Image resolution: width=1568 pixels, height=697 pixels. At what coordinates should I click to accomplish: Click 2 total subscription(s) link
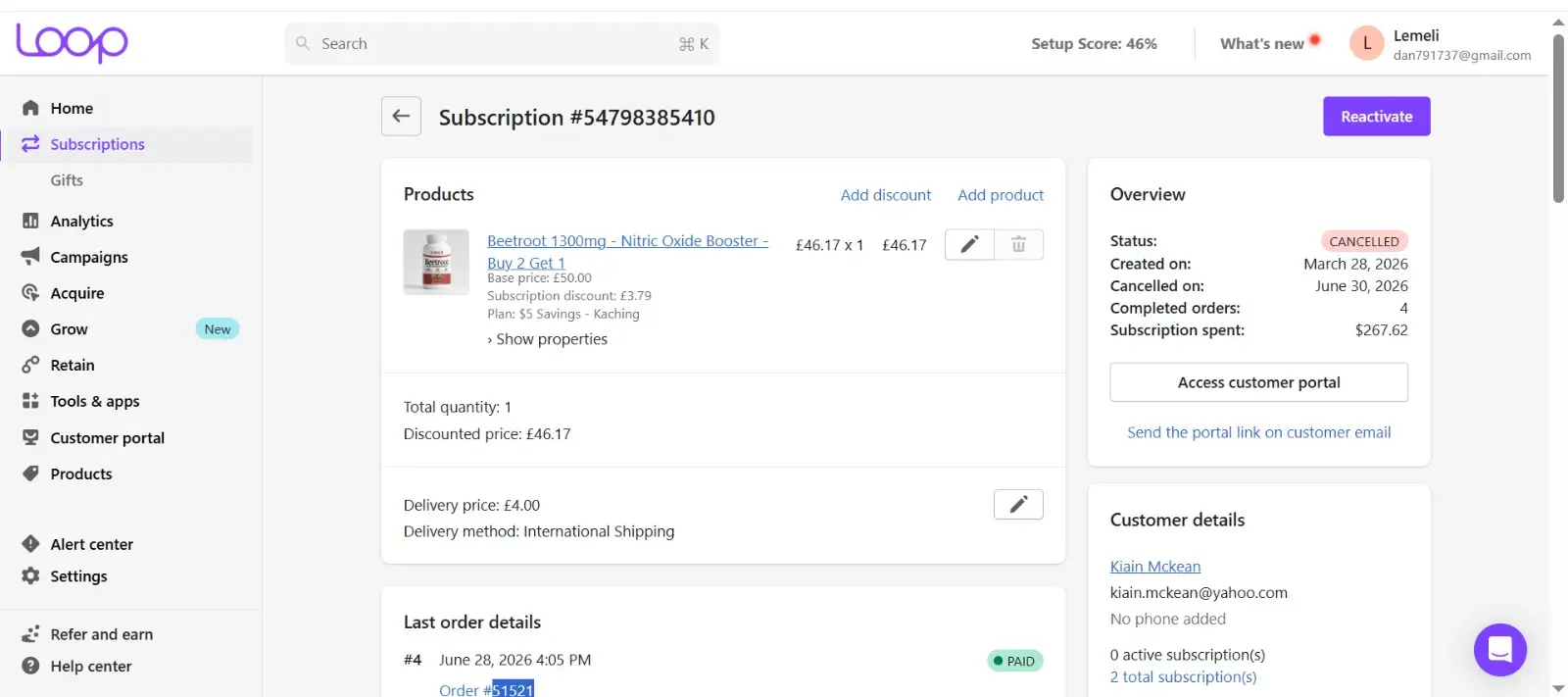[1184, 677]
